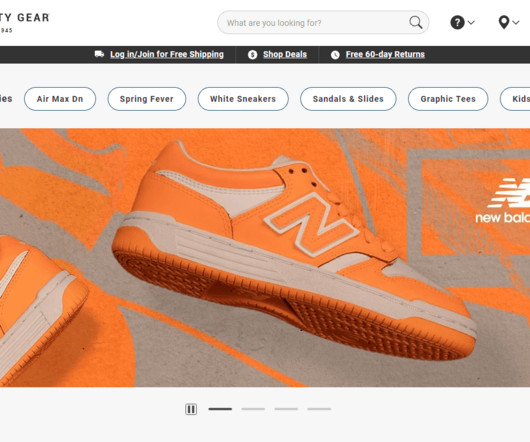This screenshot has height=442, width=530.
Task: Select the Spring Fever category pill
Action: [x=147, y=99]
